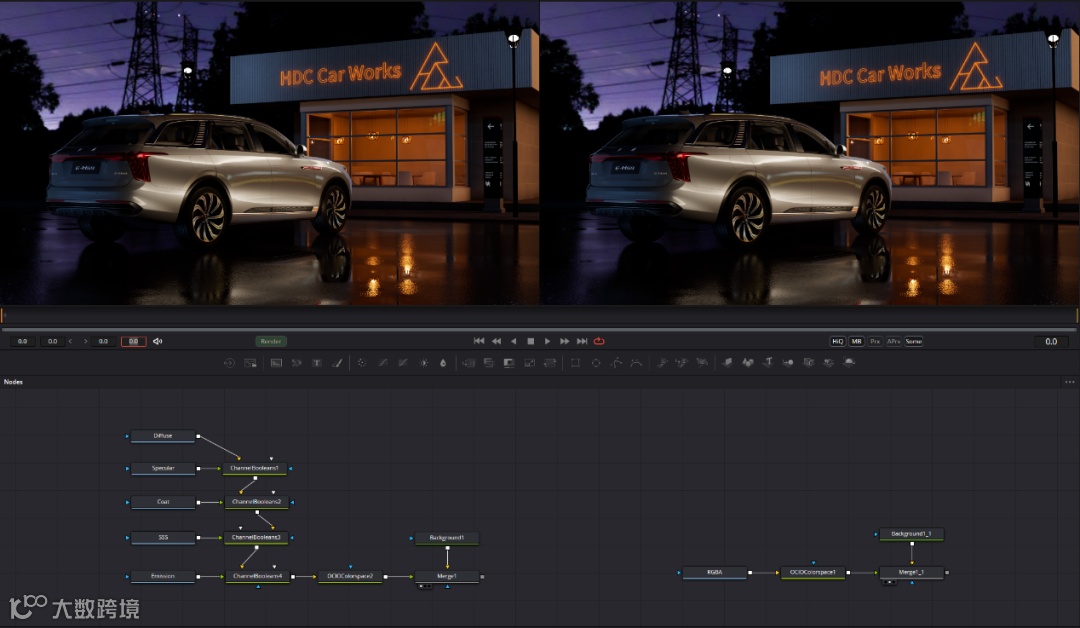Add a MediaIn node from the toolbar
1080x628 pixels.
pyautogui.click(x=229, y=363)
